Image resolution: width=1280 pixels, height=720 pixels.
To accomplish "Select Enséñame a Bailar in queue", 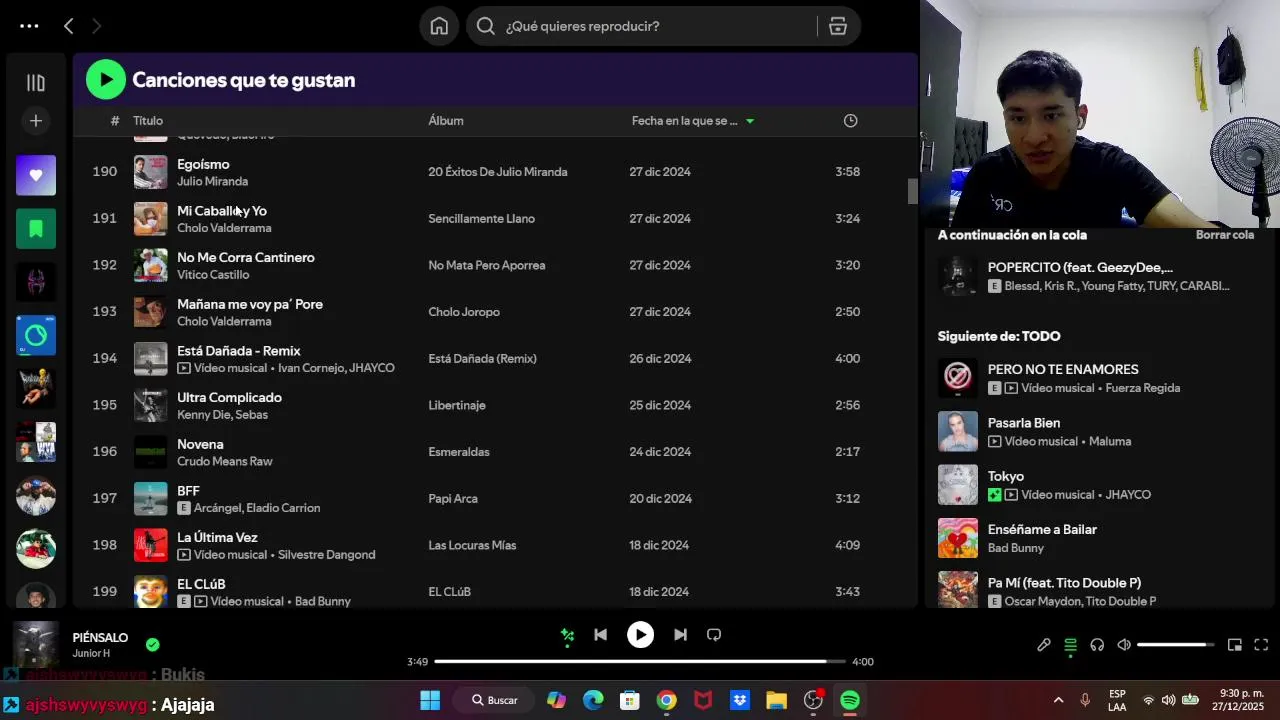I will tap(1042, 529).
